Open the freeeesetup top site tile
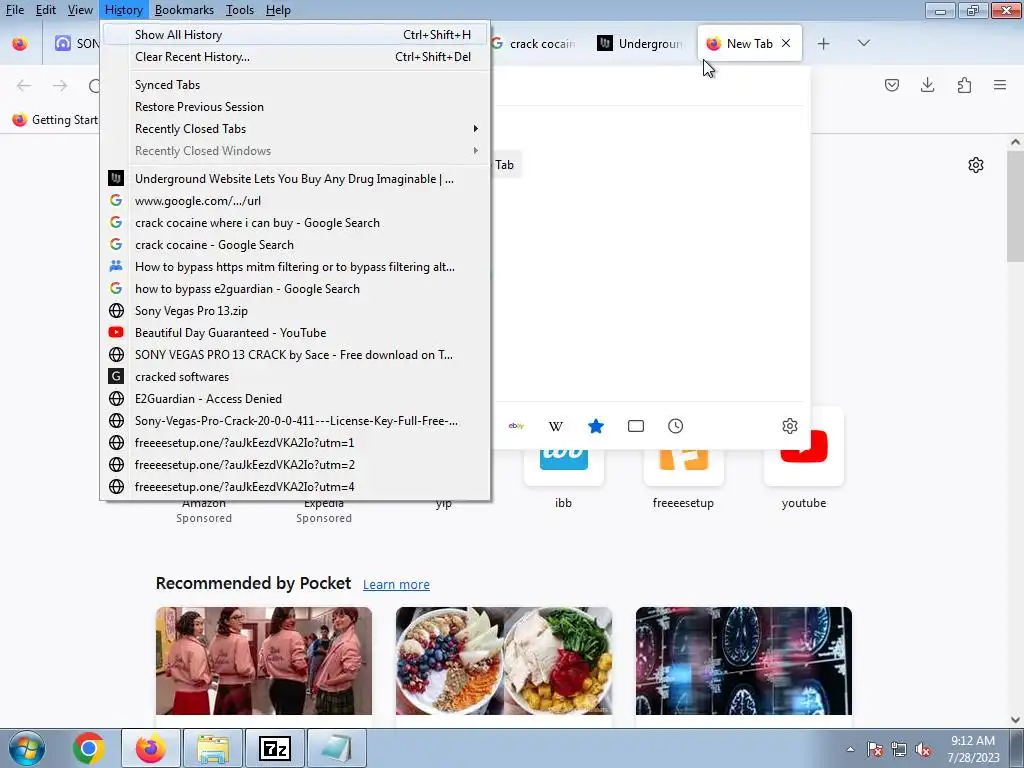Image resolution: width=1024 pixels, height=768 pixels. tap(683, 468)
